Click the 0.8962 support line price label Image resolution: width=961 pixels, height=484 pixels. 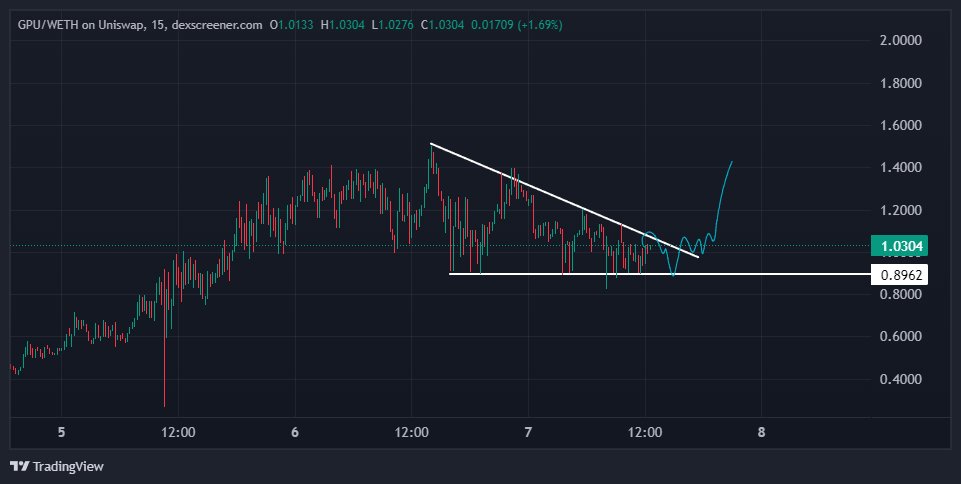899,275
